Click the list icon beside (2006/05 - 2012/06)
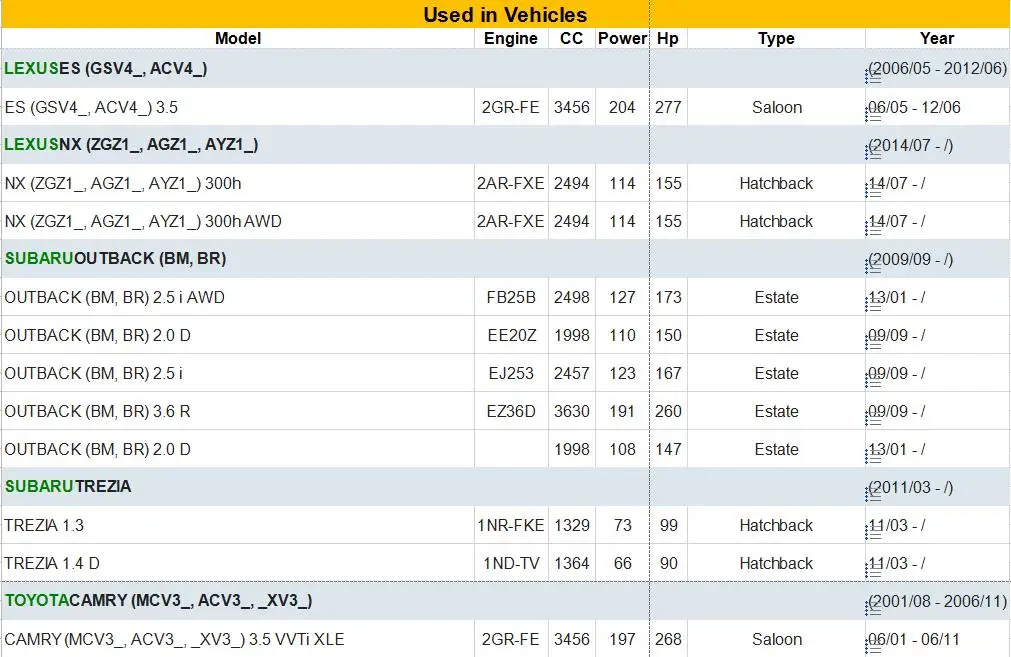 click(x=872, y=77)
